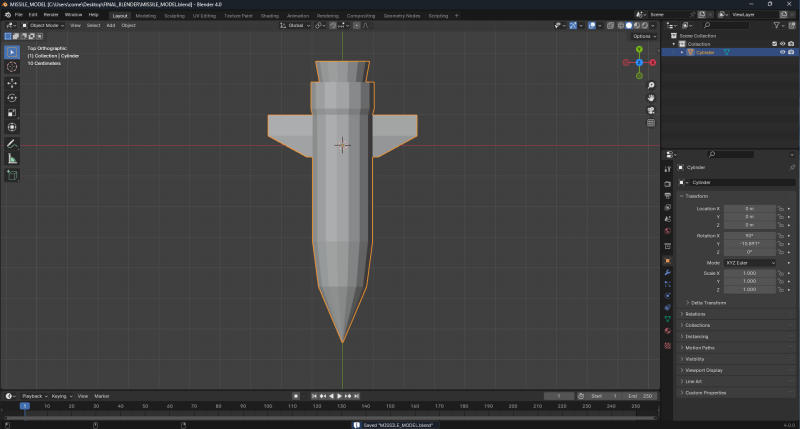Toggle proportional editing in header

[357, 26]
